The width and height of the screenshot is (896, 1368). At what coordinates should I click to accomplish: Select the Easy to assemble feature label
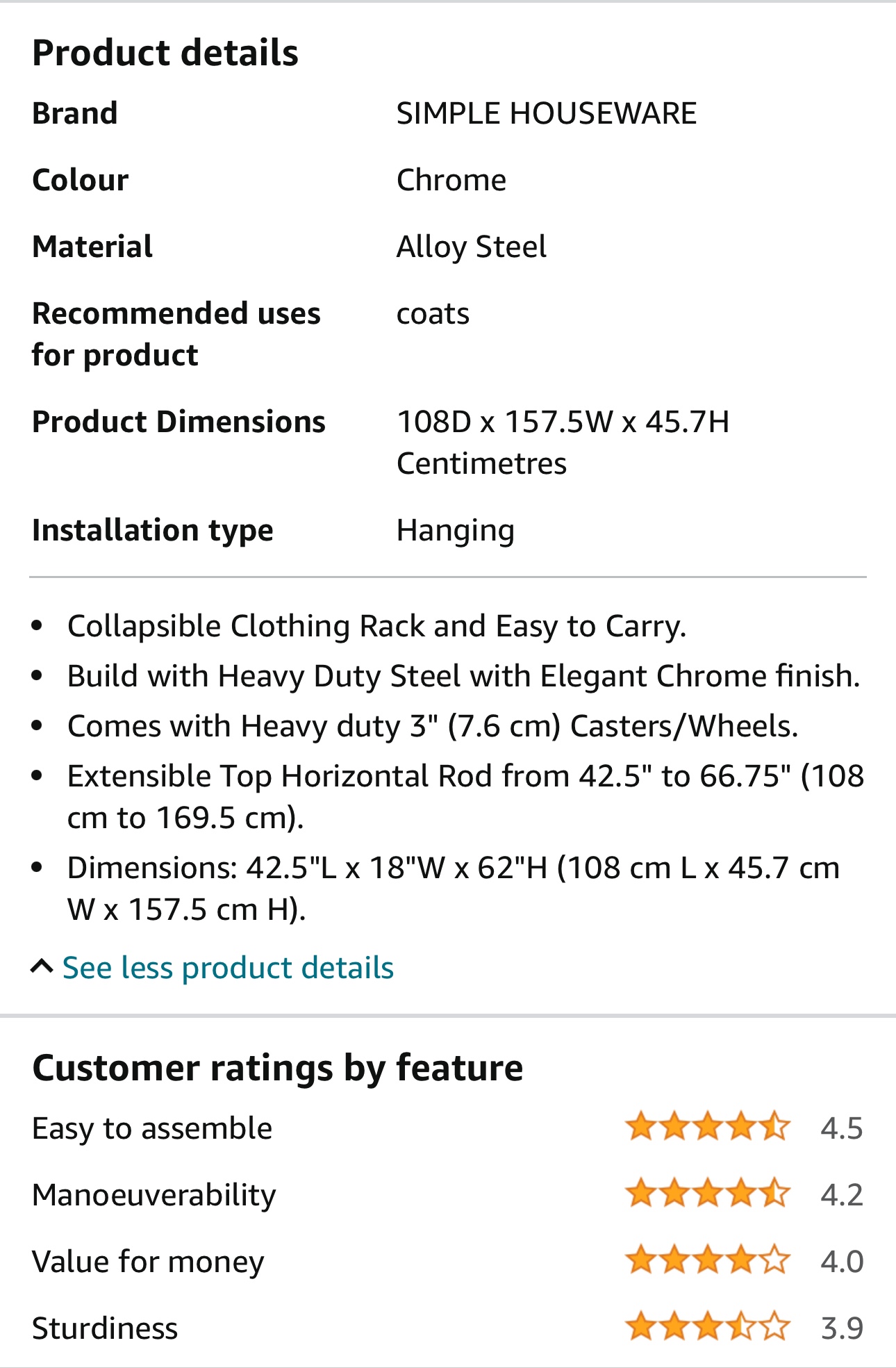(152, 1128)
